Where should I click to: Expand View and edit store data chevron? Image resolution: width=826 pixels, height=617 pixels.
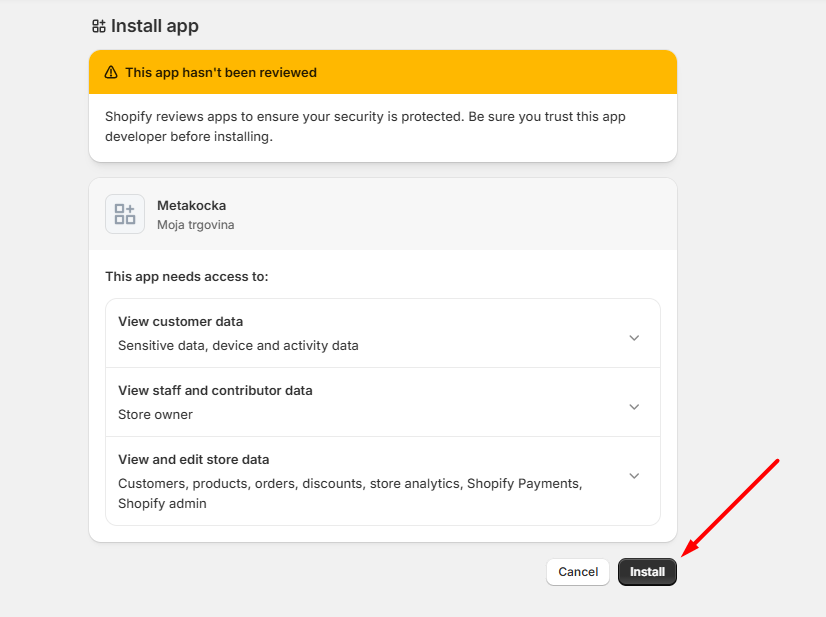click(634, 476)
